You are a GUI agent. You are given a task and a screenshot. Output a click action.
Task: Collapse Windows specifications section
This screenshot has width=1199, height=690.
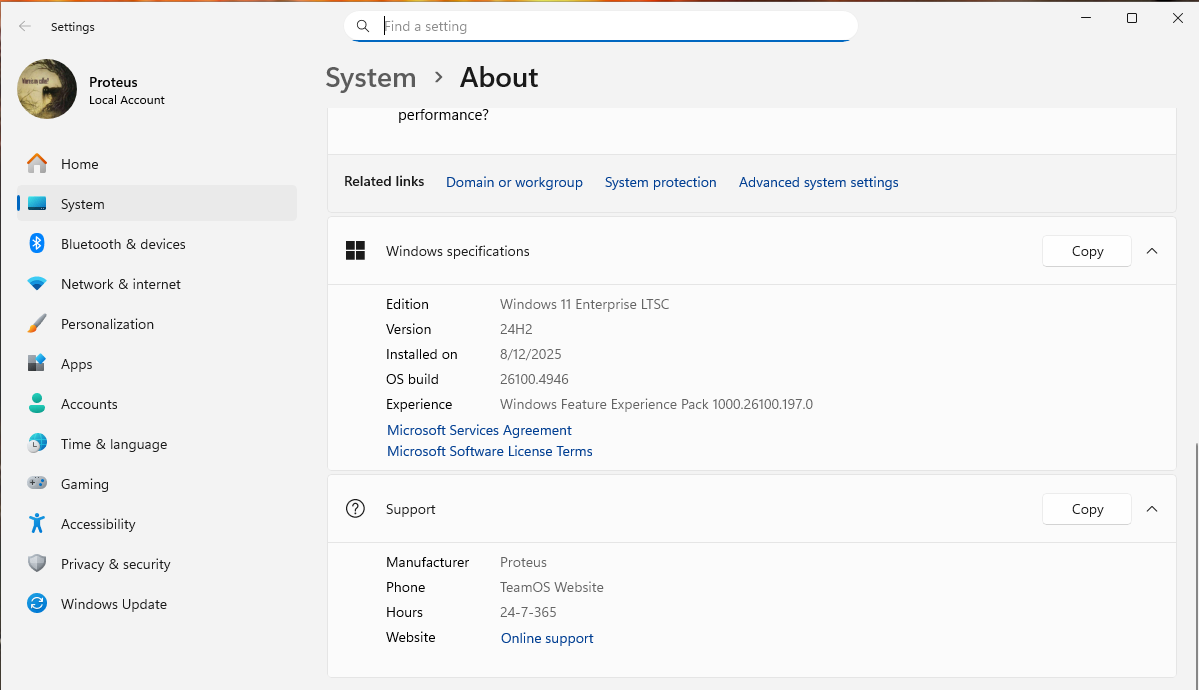coord(1152,251)
